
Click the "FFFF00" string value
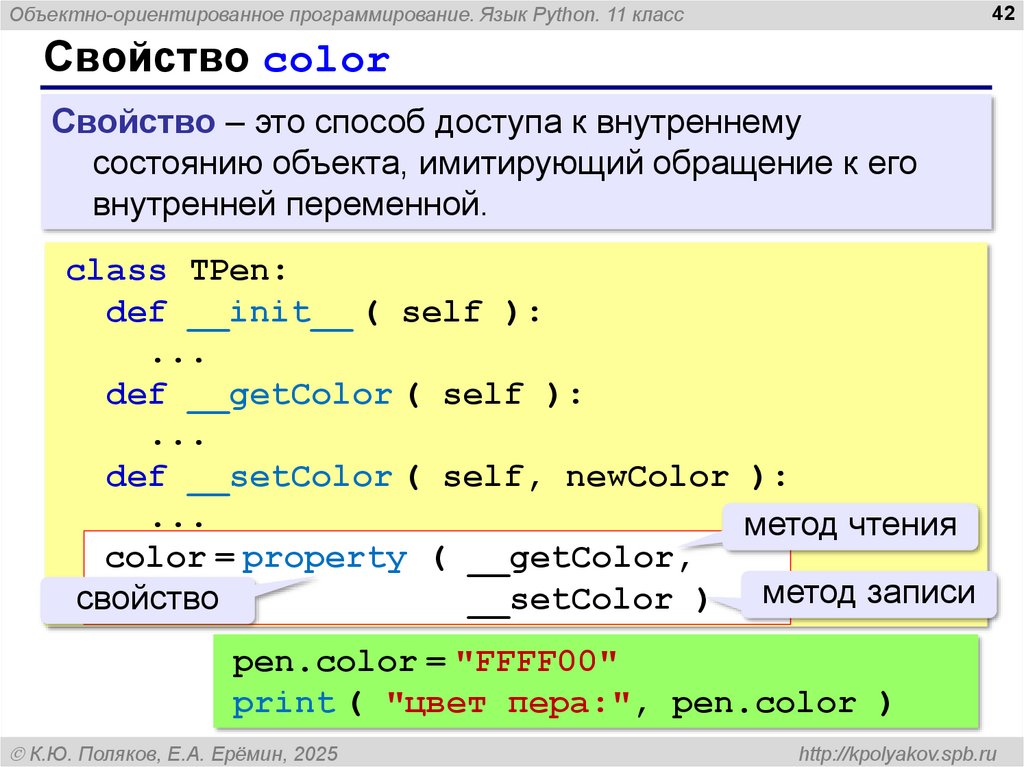point(539,662)
